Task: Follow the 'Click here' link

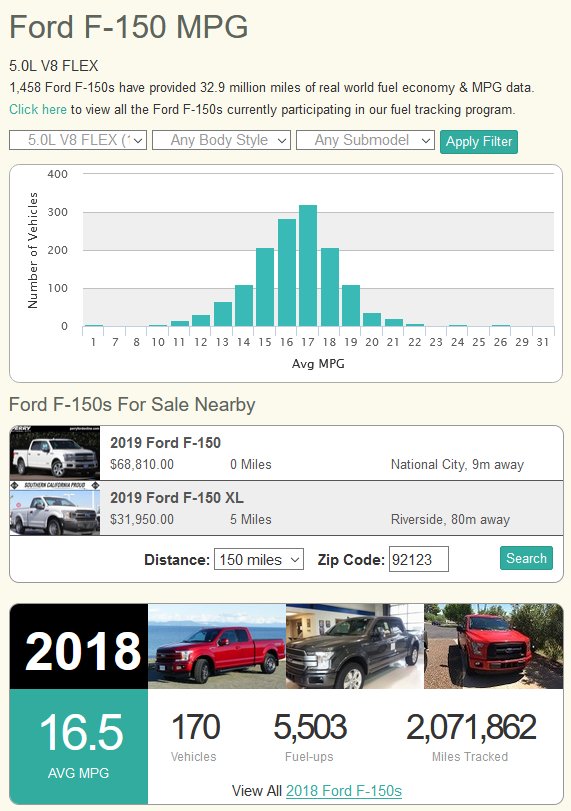Action: point(38,110)
